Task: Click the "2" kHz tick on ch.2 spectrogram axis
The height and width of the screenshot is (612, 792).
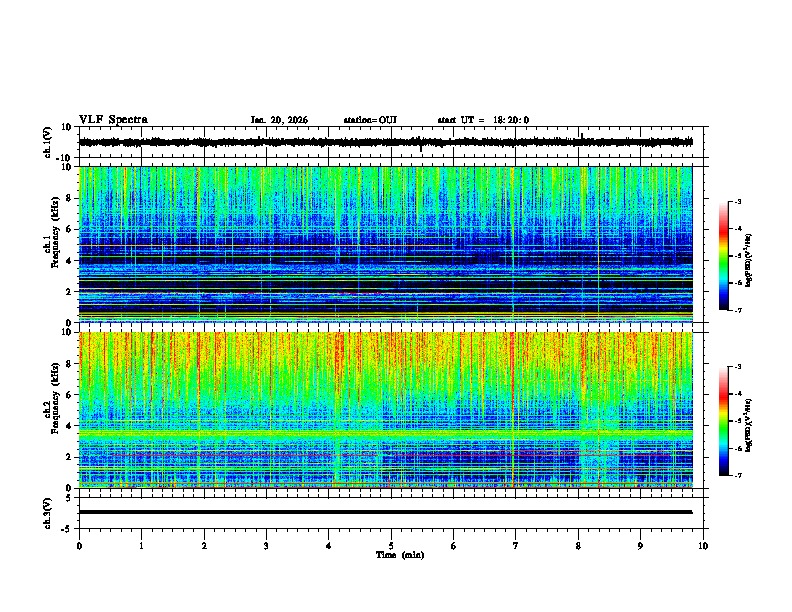Action: pos(69,457)
